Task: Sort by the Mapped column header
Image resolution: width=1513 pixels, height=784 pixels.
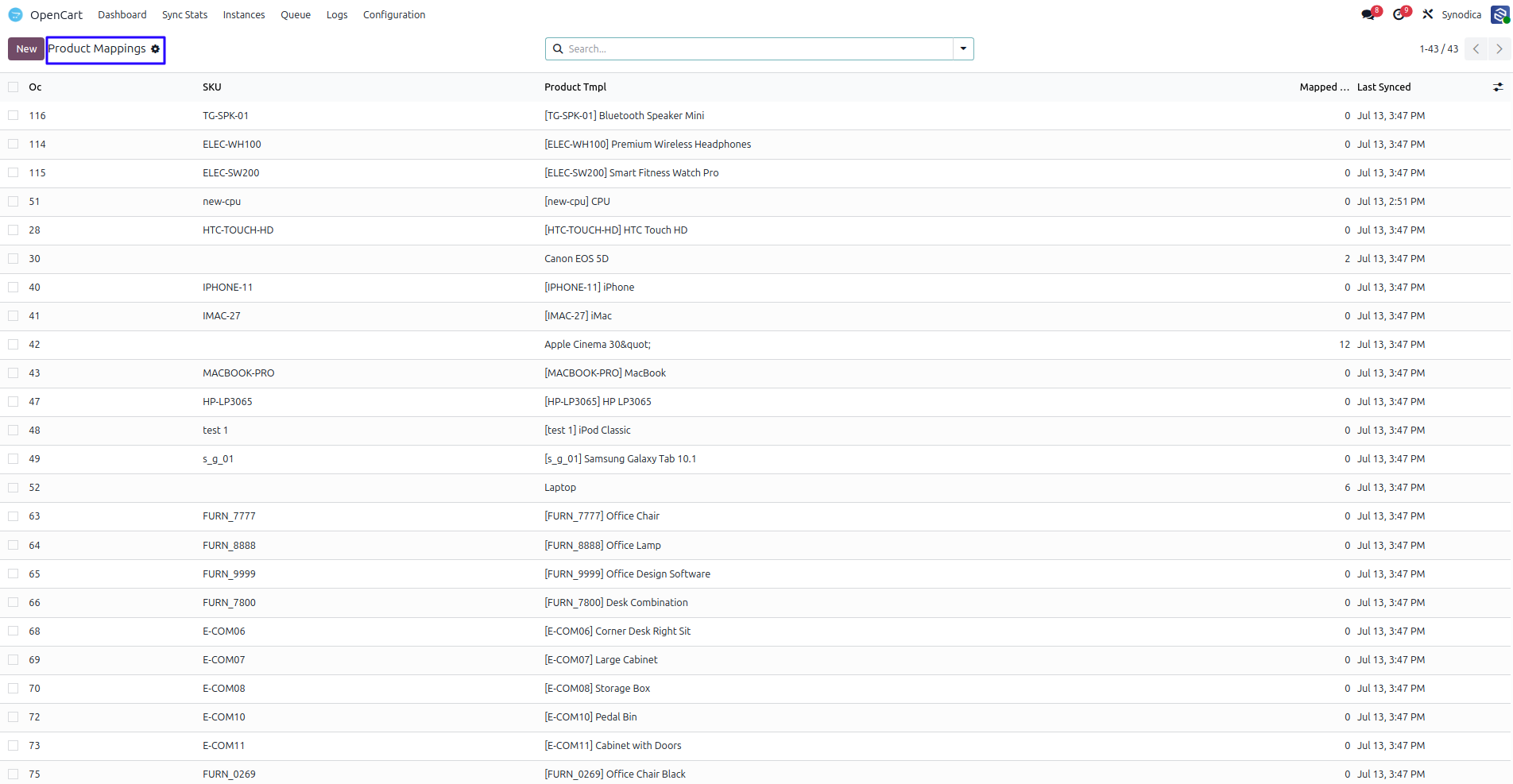Action: coord(1324,87)
